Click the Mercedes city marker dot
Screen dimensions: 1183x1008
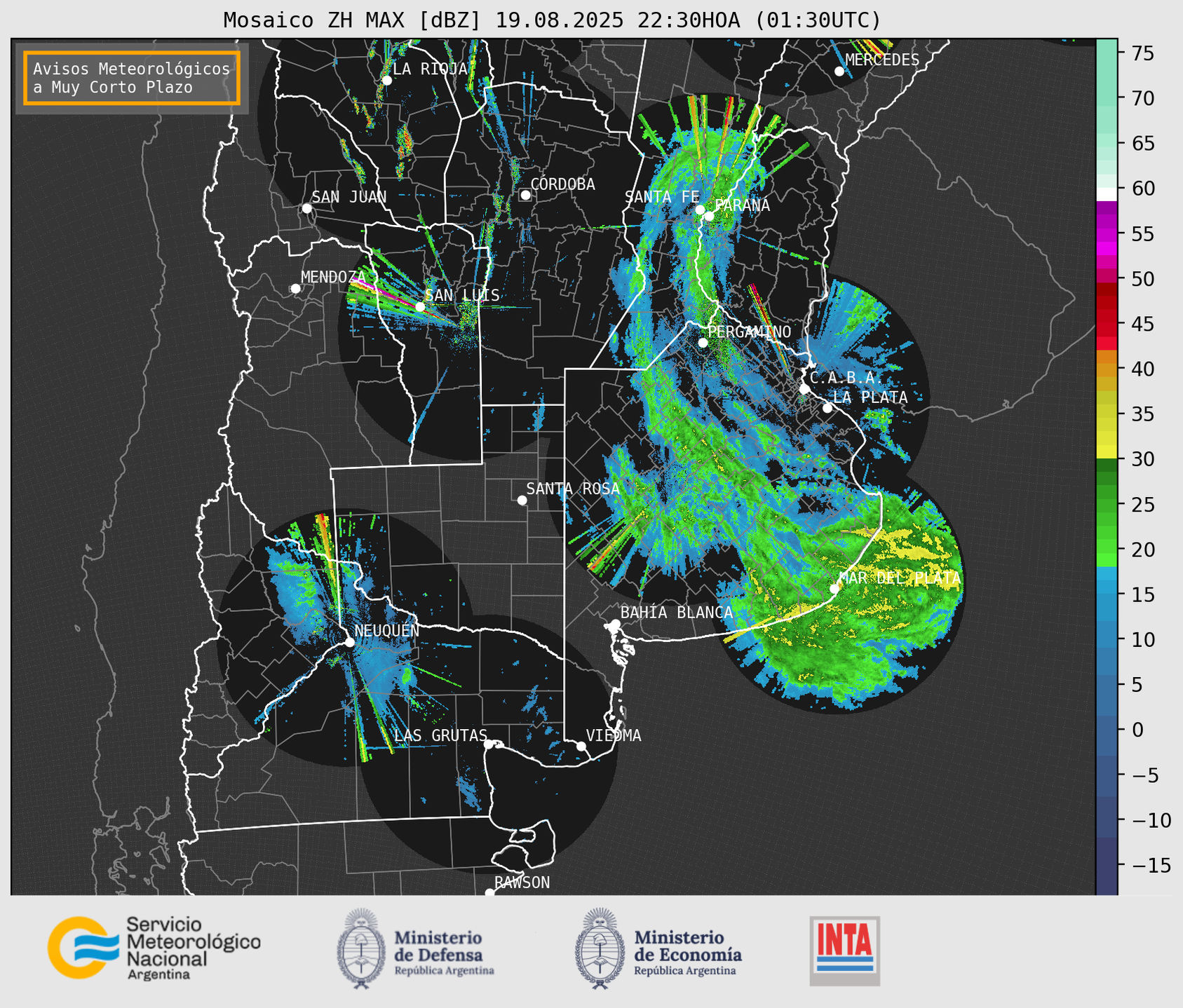[x=839, y=71]
